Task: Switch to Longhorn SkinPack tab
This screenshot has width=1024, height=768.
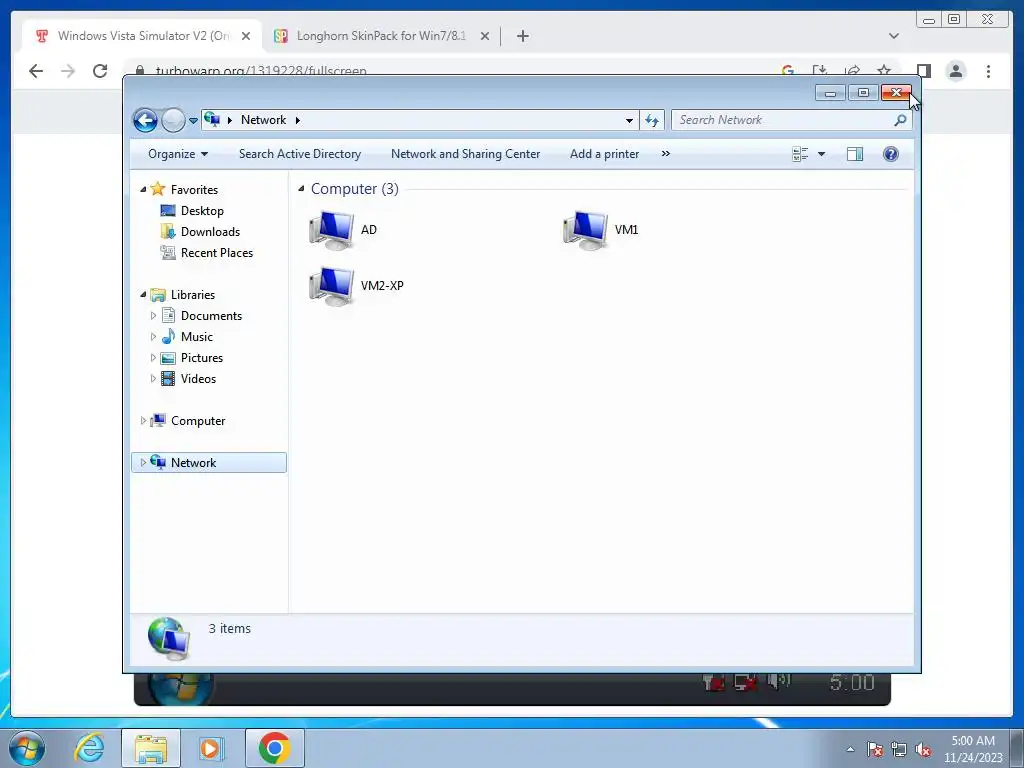Action: point(379,36)
